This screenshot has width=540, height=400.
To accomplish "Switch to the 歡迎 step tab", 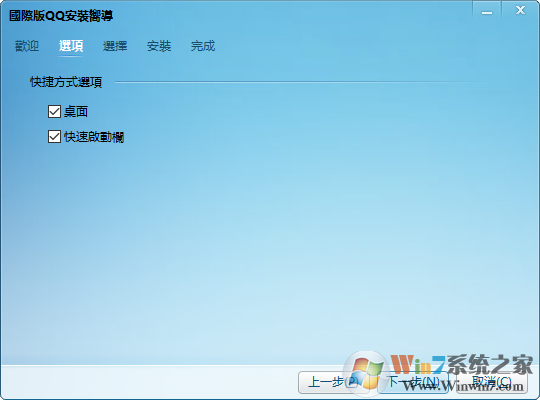I will pos(27,46).
